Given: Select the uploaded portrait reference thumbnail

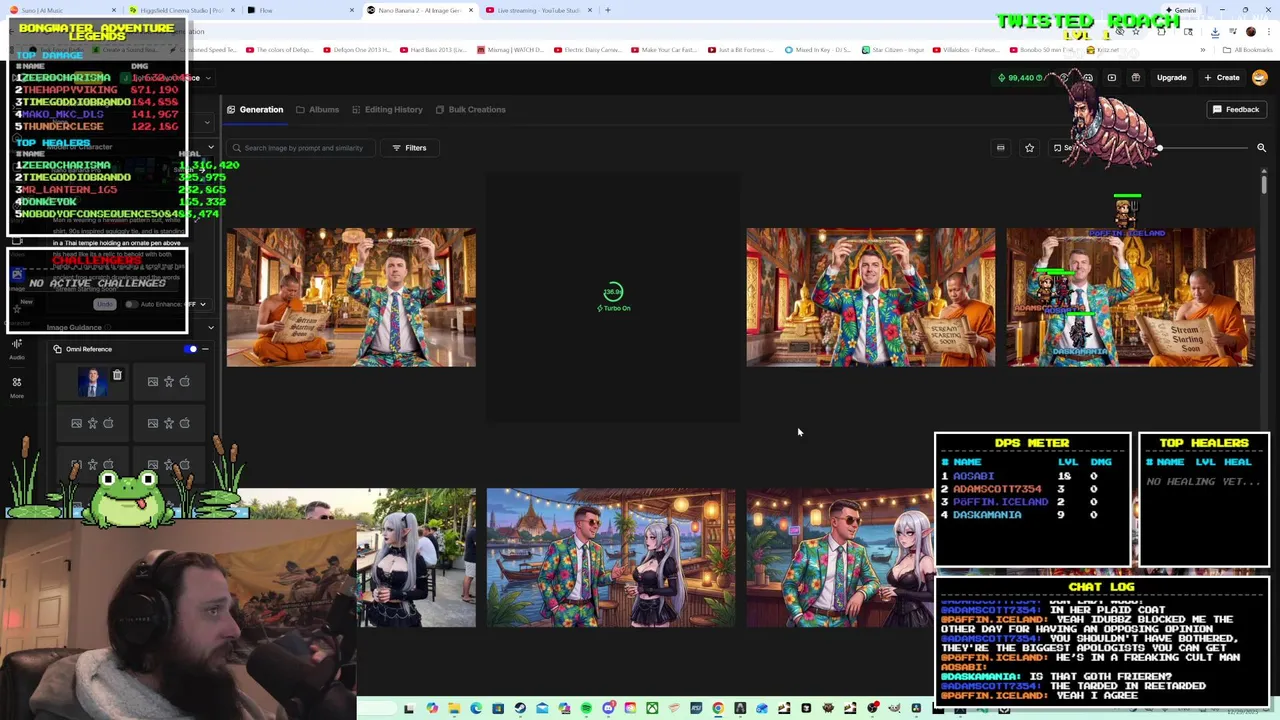Looking at the screenshot, I should pos(93,382).
